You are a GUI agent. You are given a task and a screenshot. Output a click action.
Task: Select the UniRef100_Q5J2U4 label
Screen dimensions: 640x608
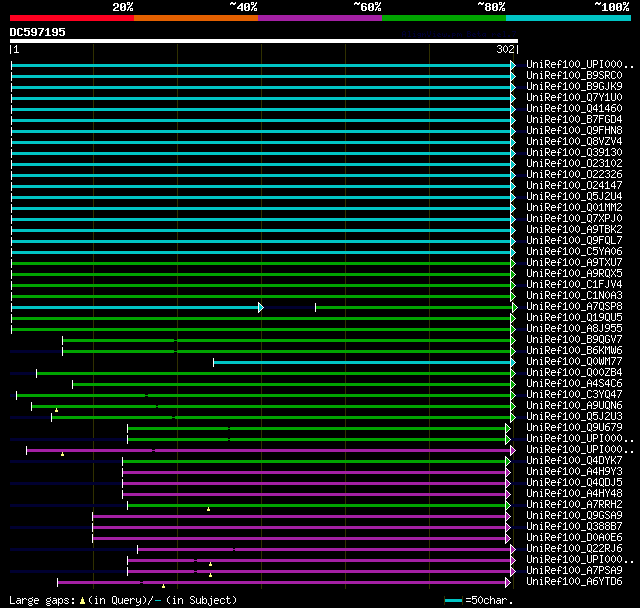click(574, 197)
